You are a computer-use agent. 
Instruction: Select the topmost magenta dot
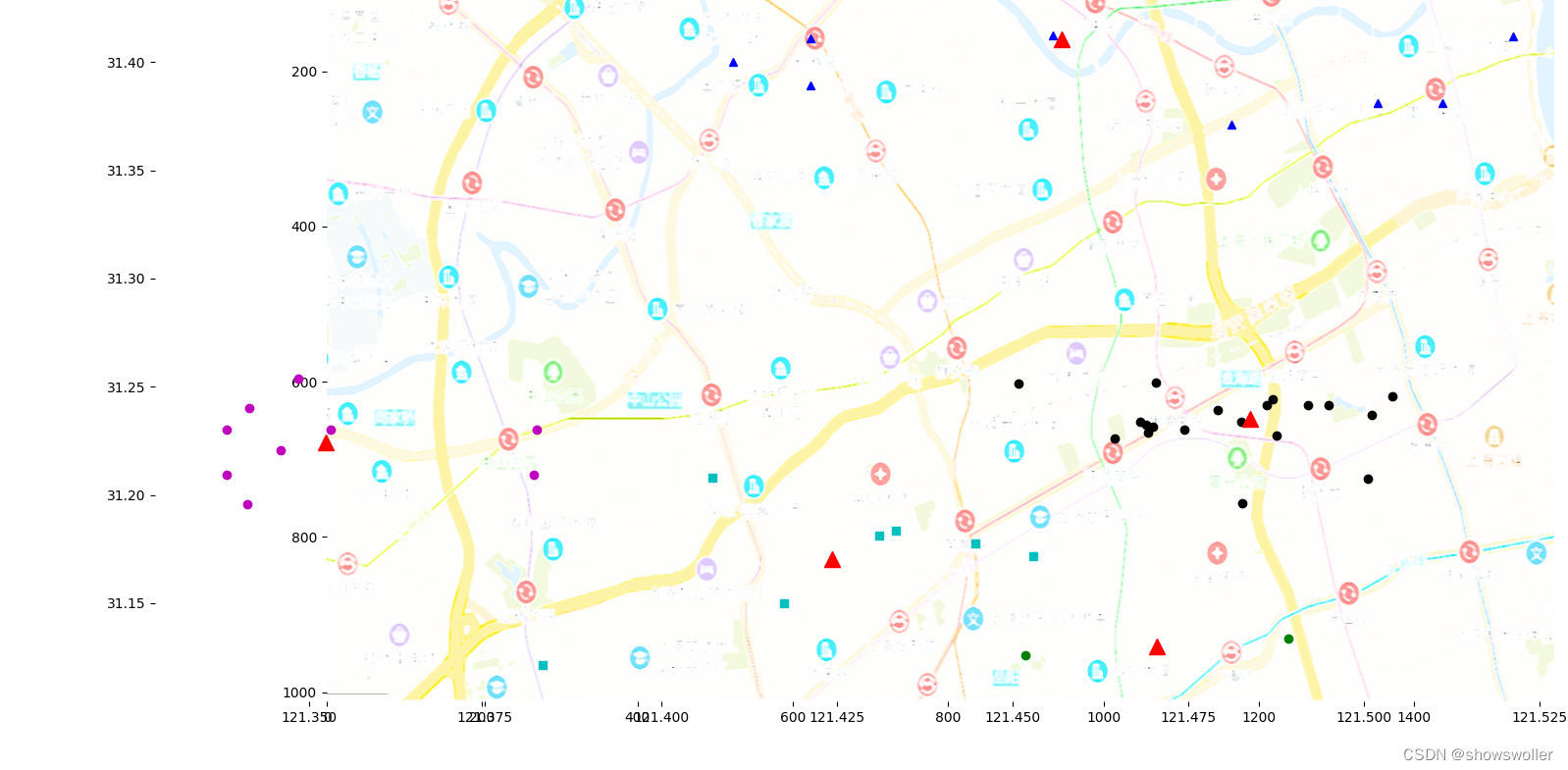pos(298,379)
